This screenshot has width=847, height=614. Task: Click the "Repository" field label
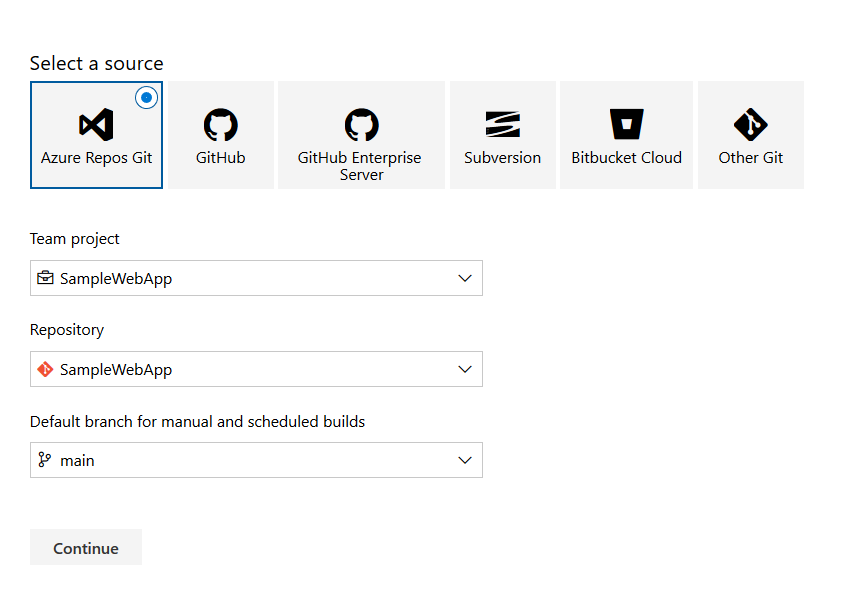(x=67, y=330)
